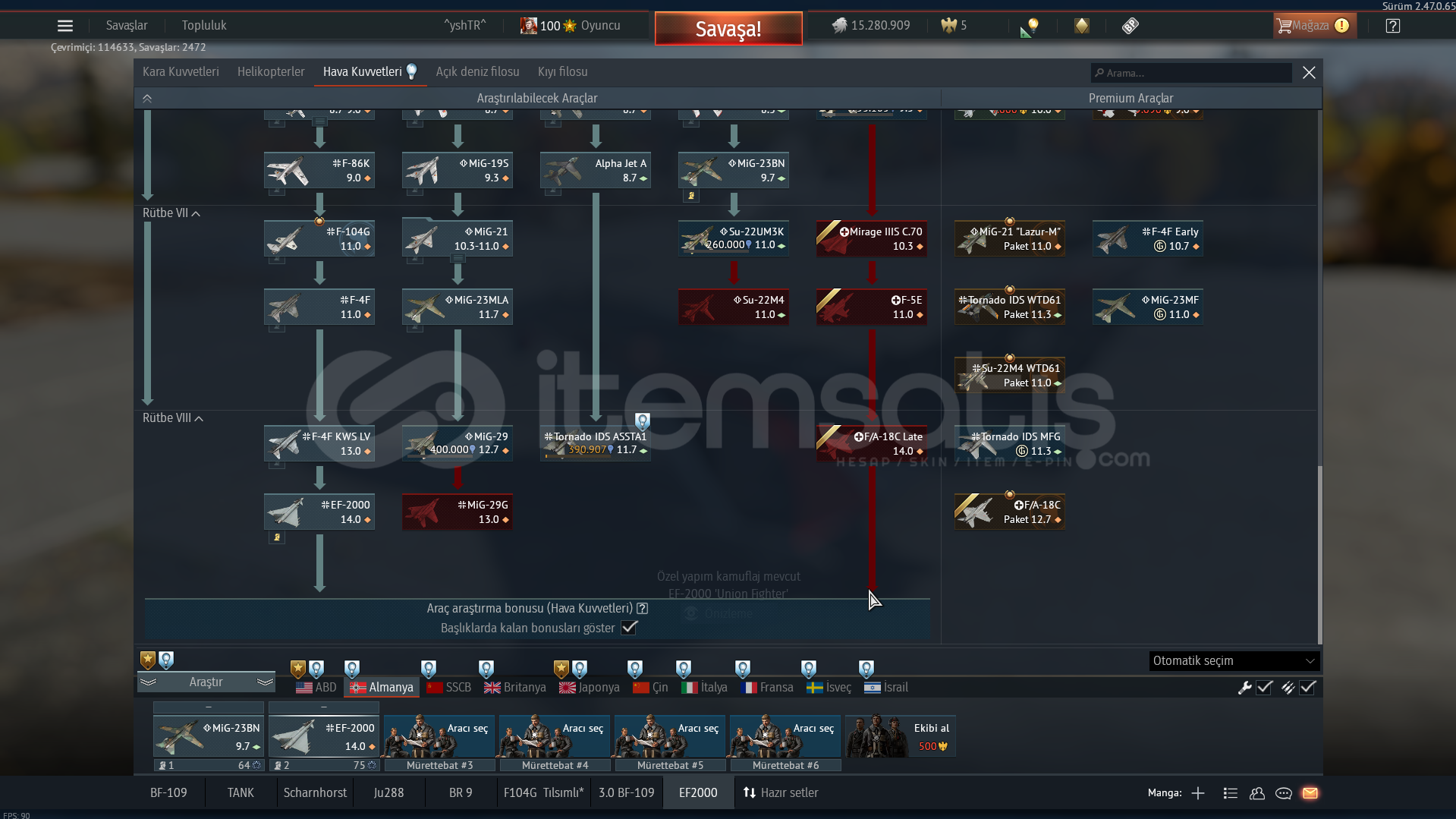The image size is (1456, 819).
Task: Click the right chevron on Araştır bar
Action: (x=265, y=682)
